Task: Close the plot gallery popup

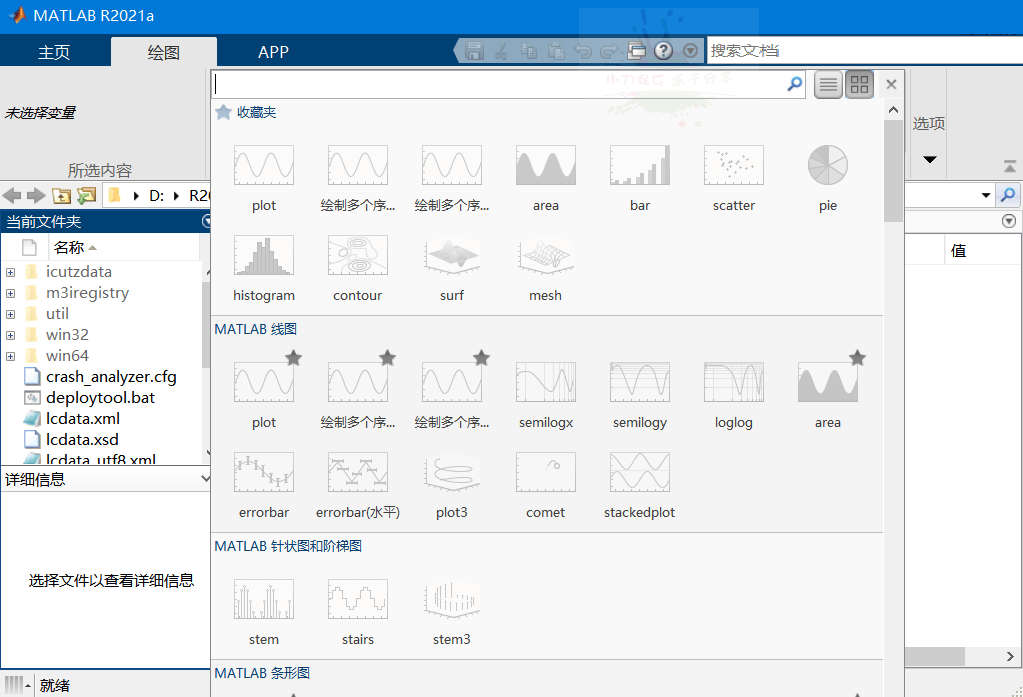Action: (892, 85)
